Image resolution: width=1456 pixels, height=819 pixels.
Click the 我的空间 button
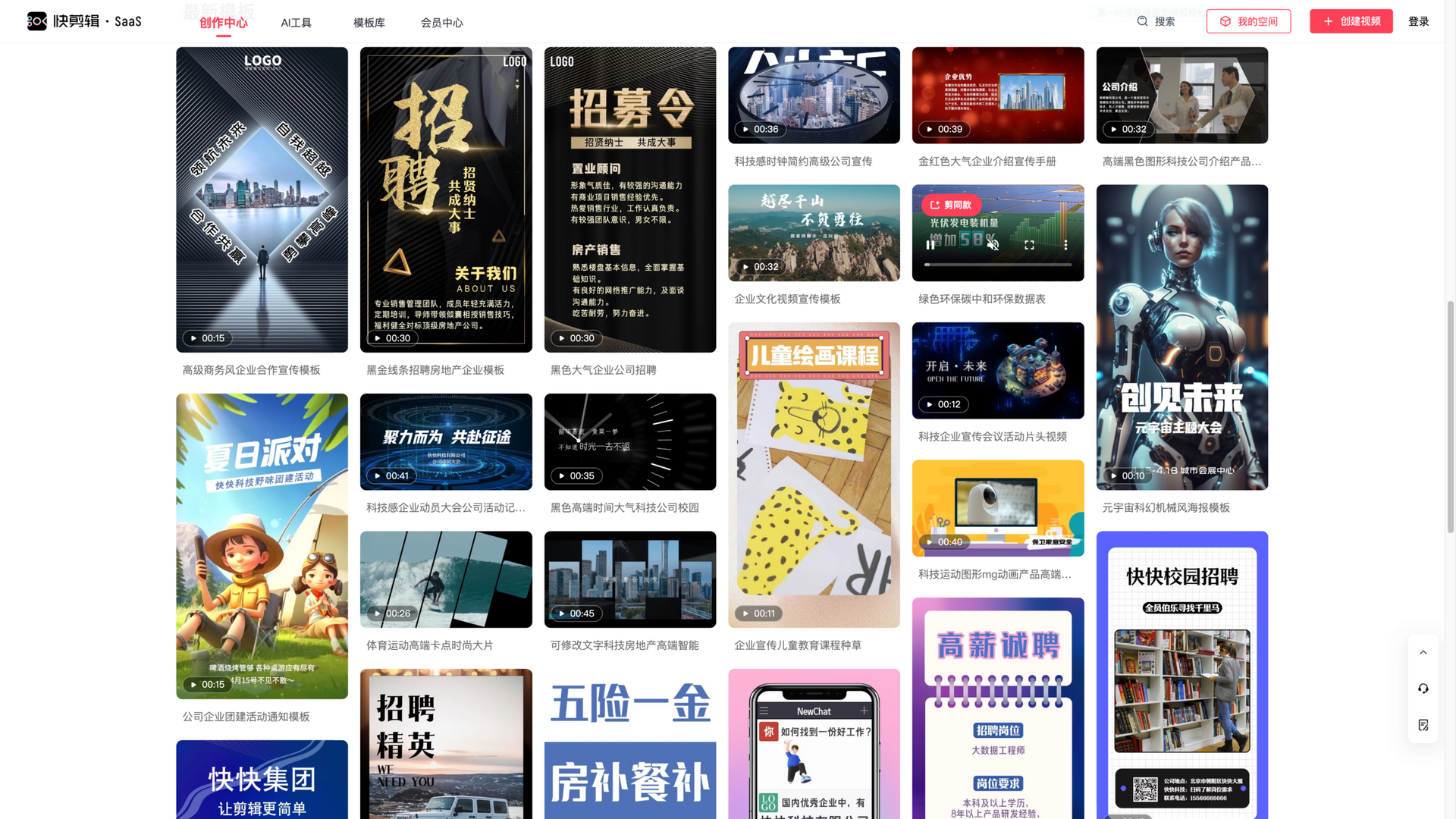1248,21
